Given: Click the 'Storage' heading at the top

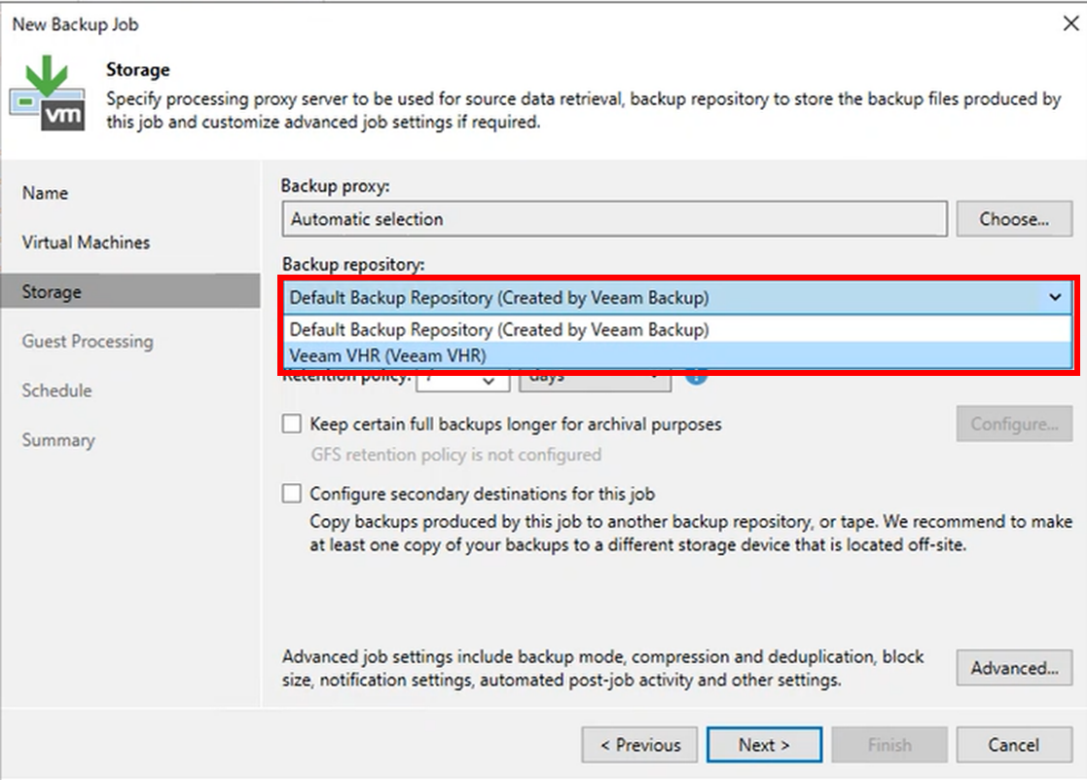Looking at the screenshot, I should (138, 69).
